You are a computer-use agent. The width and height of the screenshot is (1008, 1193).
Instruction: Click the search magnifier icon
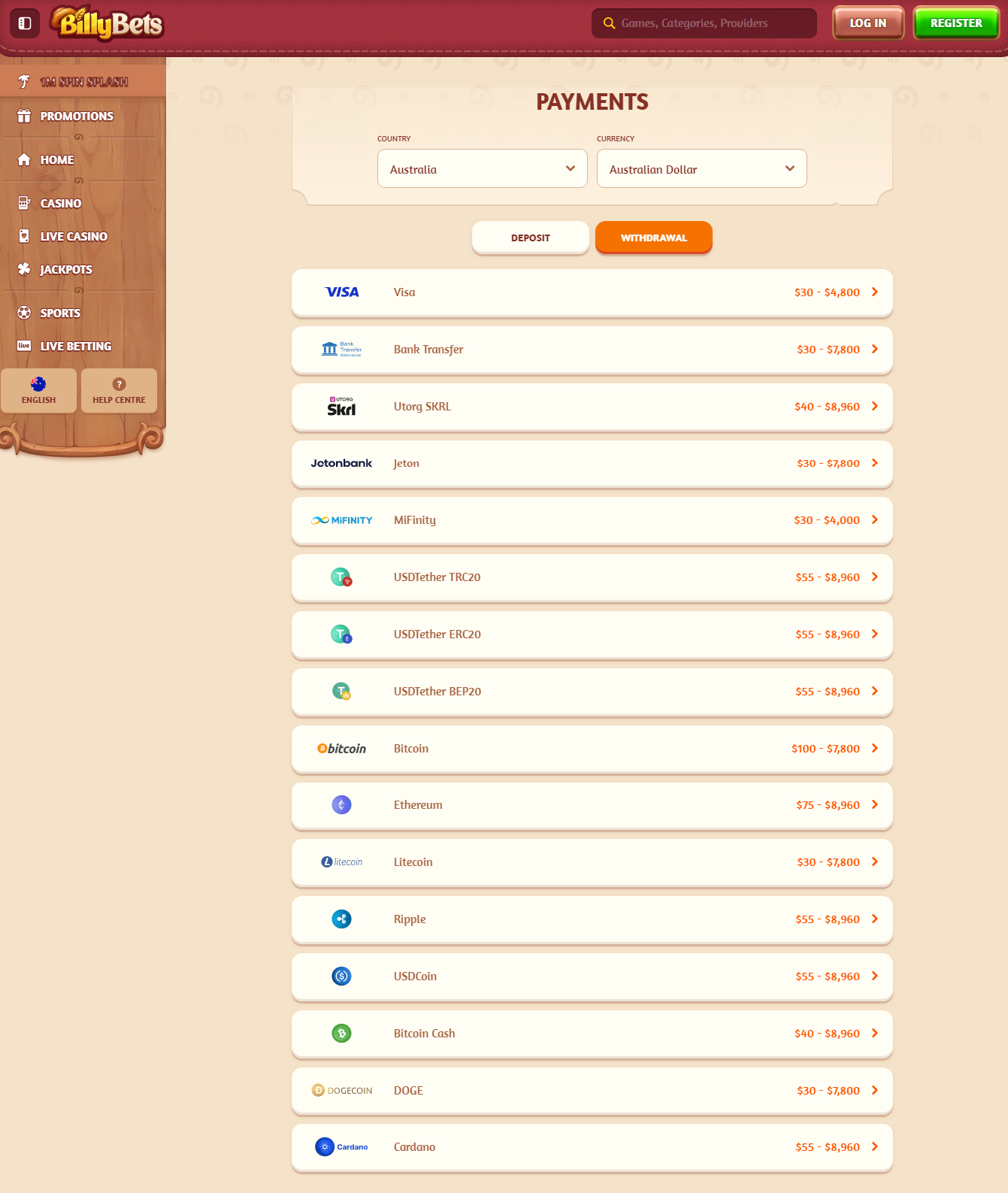click(610, 23)
